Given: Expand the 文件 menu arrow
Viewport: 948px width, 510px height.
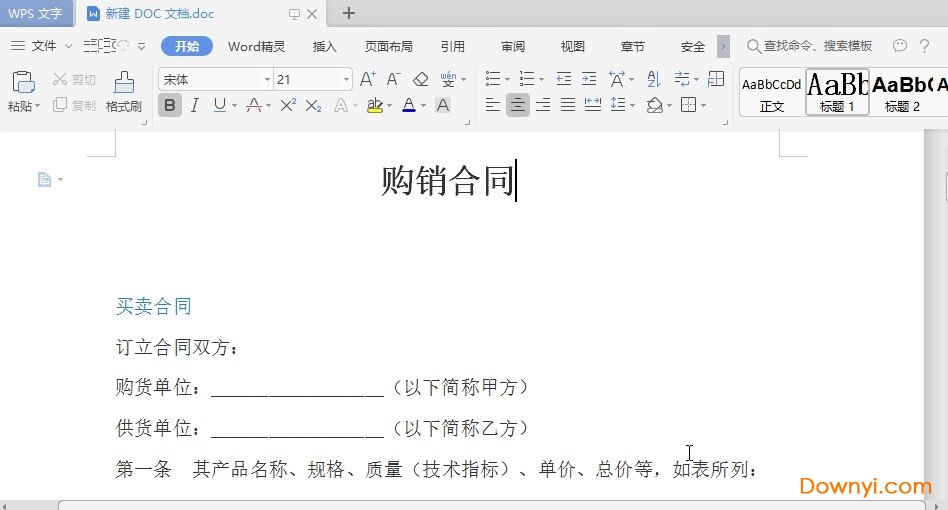Looking at the screenshot, I should pyautogui.click(x=68, y=47).
